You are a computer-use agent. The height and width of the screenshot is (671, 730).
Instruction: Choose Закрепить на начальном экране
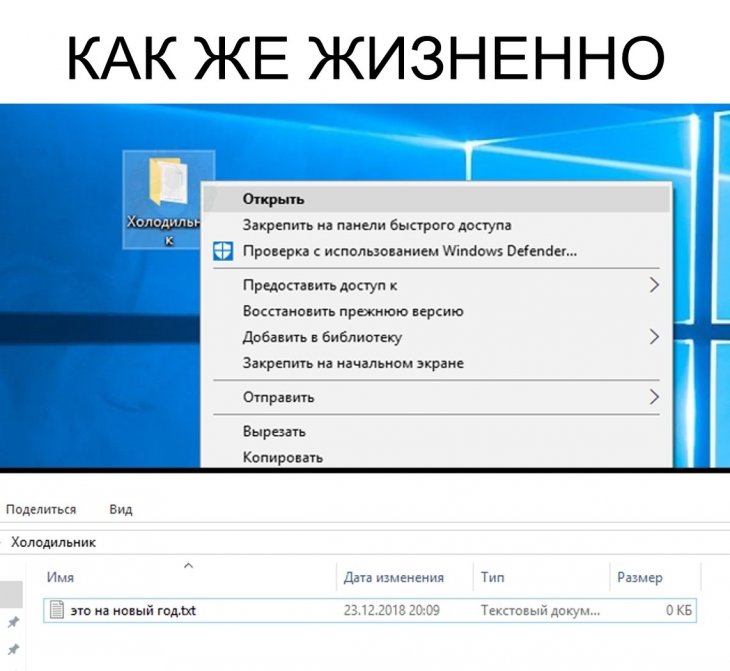pos(437,363)
